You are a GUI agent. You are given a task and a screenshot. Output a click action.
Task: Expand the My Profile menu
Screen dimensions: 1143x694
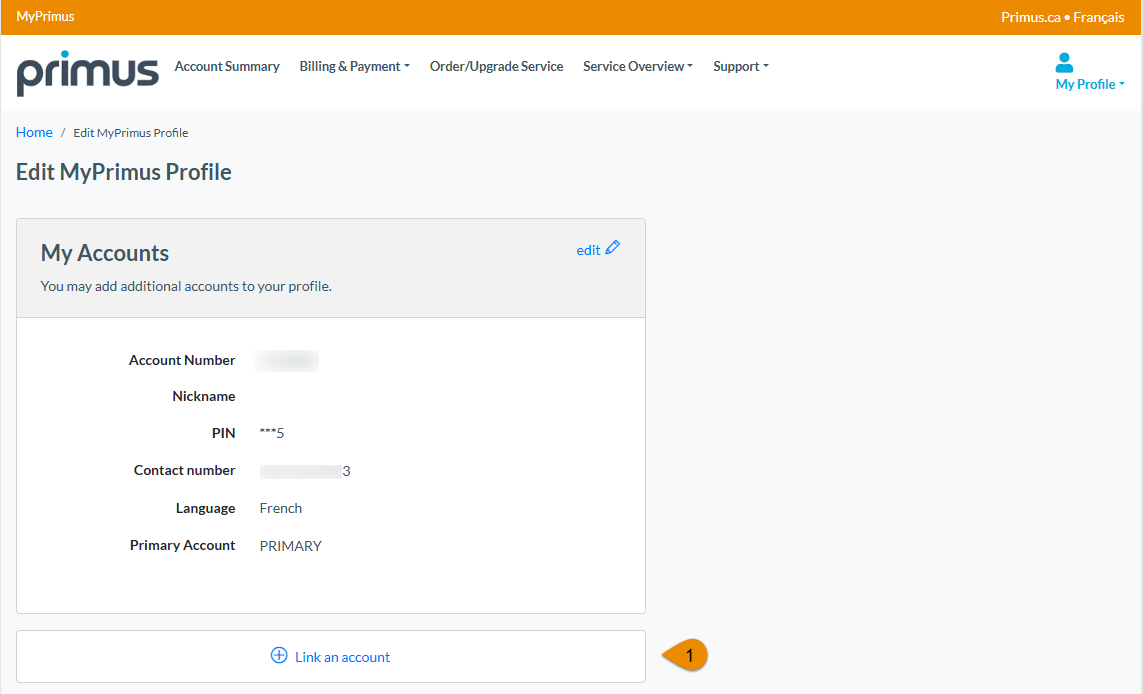(x=1089, y=84)
